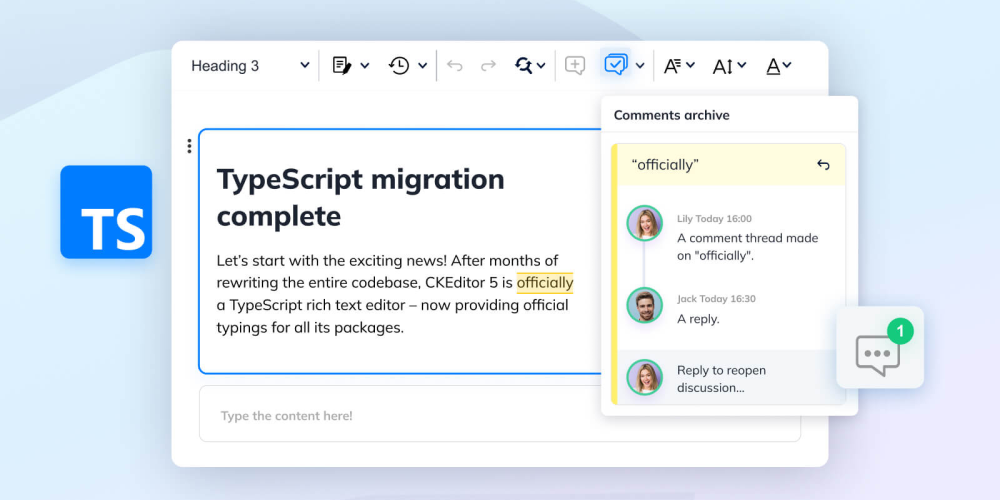This screenshot has height=500, width=1000.
Task: Click the add comment icon
Action: pos(575,65)
